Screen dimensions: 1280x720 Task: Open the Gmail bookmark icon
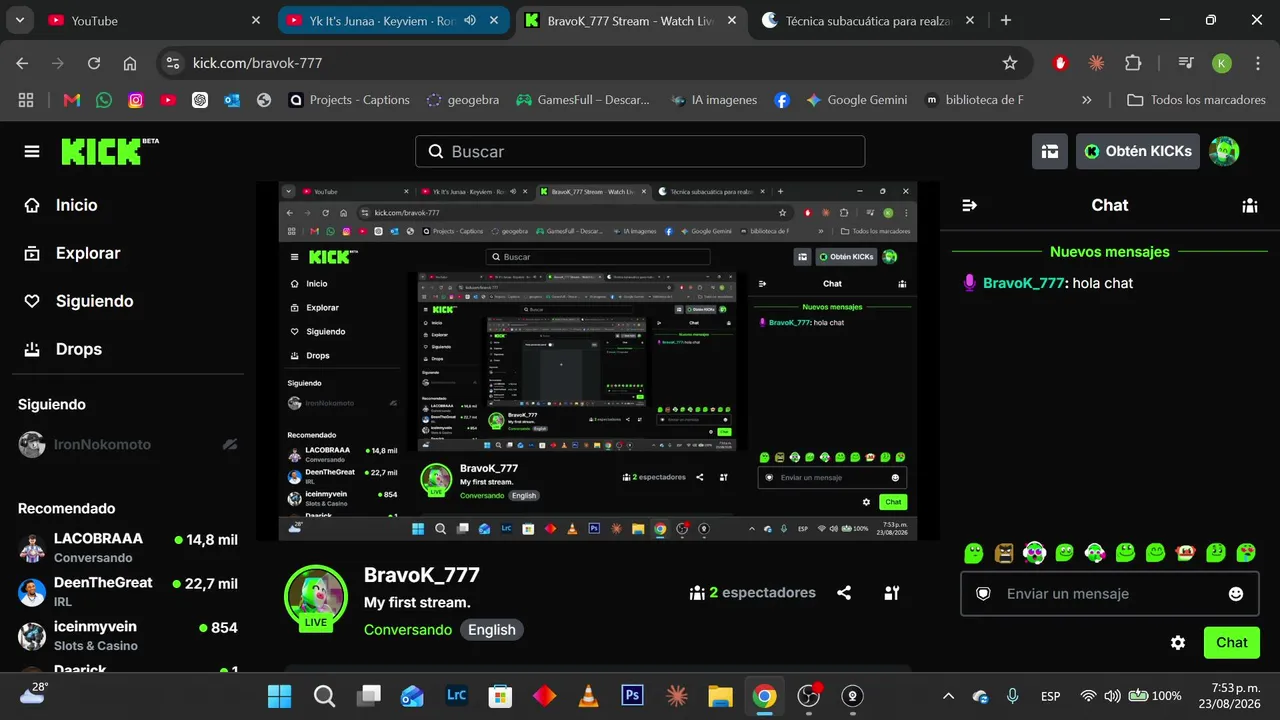tap(71, 100)
